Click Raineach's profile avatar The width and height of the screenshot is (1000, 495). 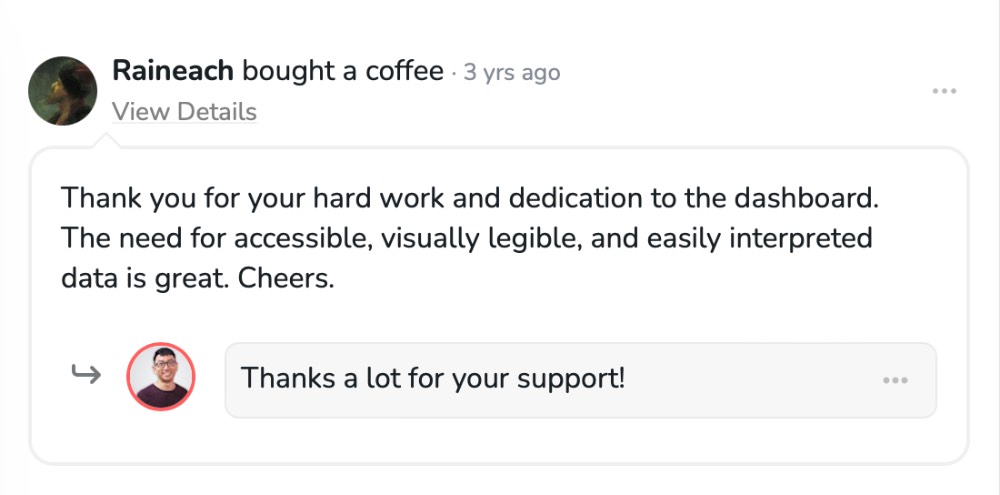coord(62,91)
